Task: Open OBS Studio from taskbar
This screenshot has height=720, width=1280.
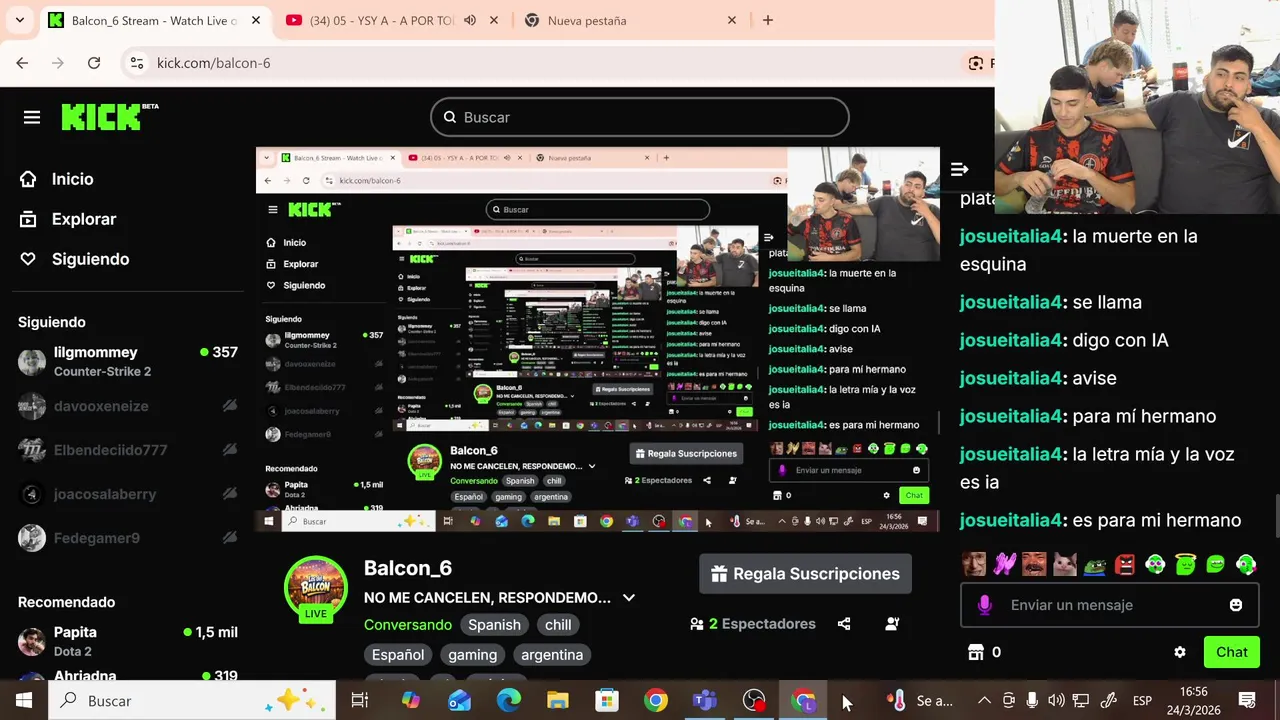Action: coord(754,701)
